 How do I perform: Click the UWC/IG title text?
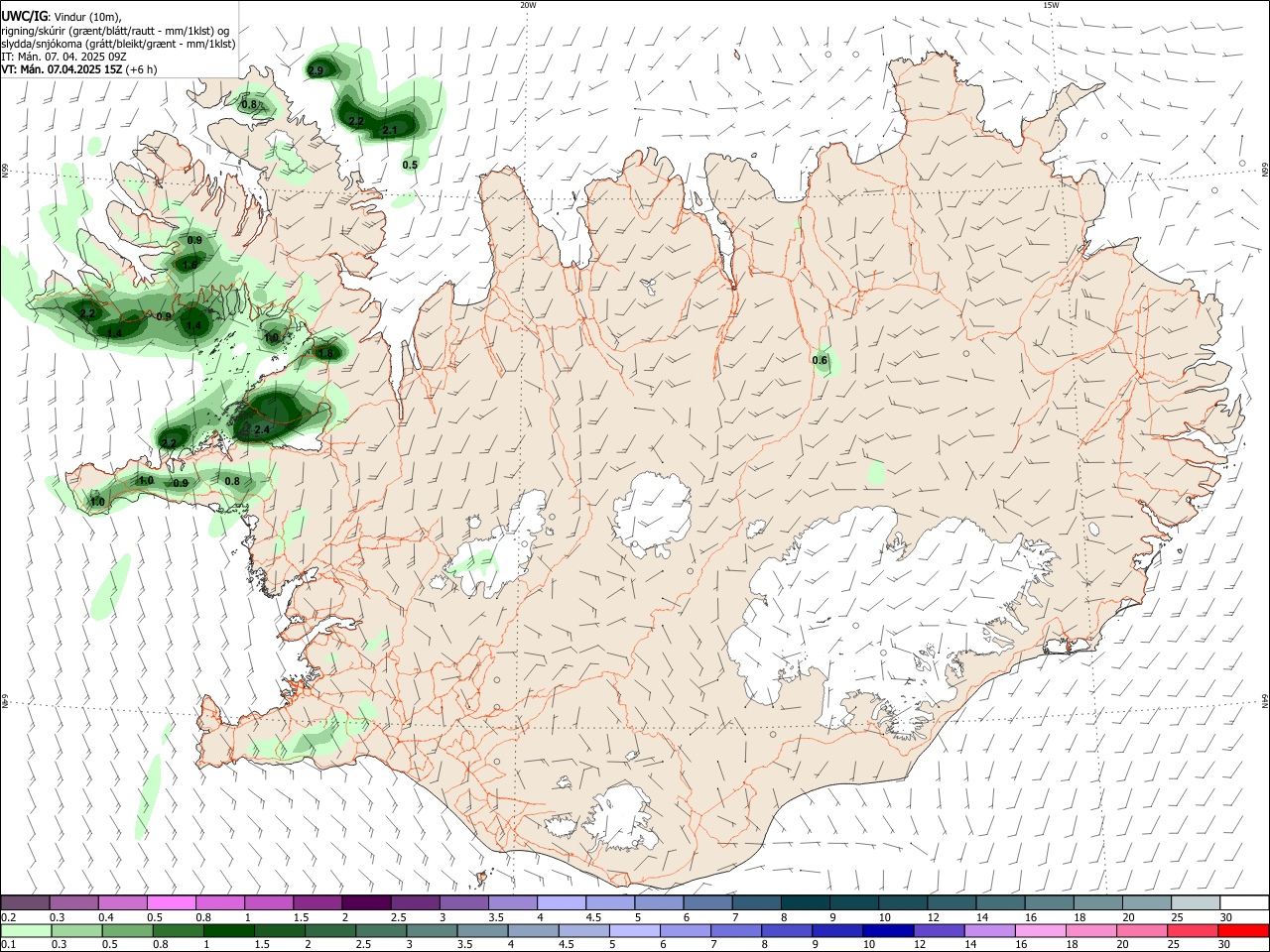pos(24,17)
